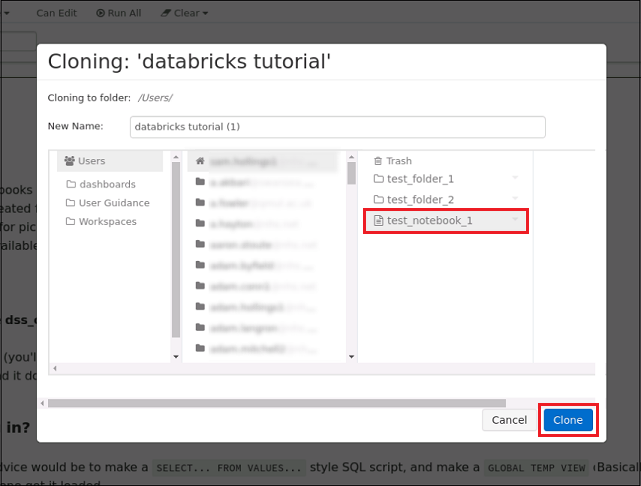Screen dimensions: 641x486
Task: Click the test_folder_1 folder icon
Action: (x=379, y=179)
